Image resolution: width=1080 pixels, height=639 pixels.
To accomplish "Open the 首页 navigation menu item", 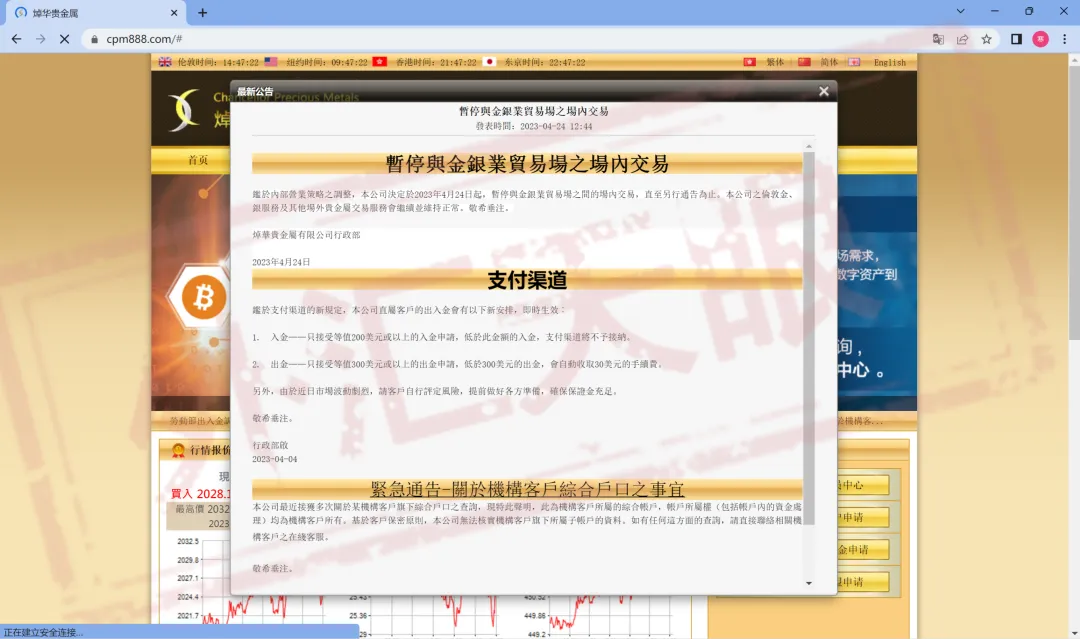I will point(198,160).
